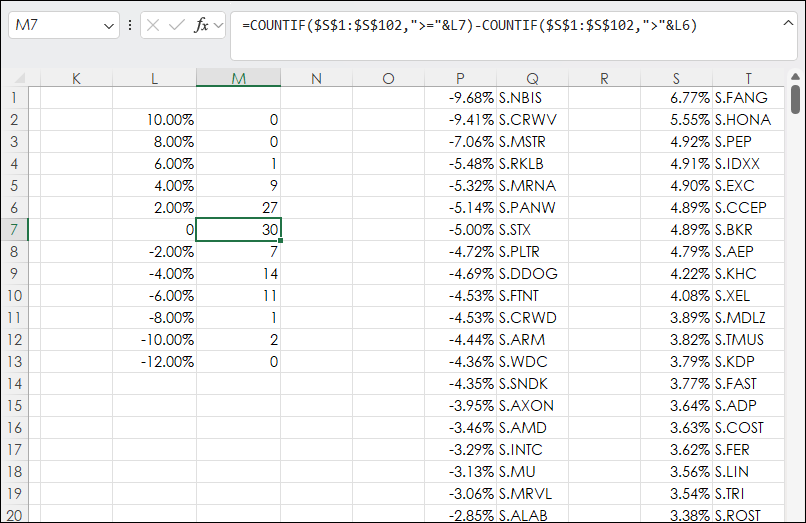Screen dimensions: 806x523
Task: Click the Select All corner triangle
Action: pos(20,78)
